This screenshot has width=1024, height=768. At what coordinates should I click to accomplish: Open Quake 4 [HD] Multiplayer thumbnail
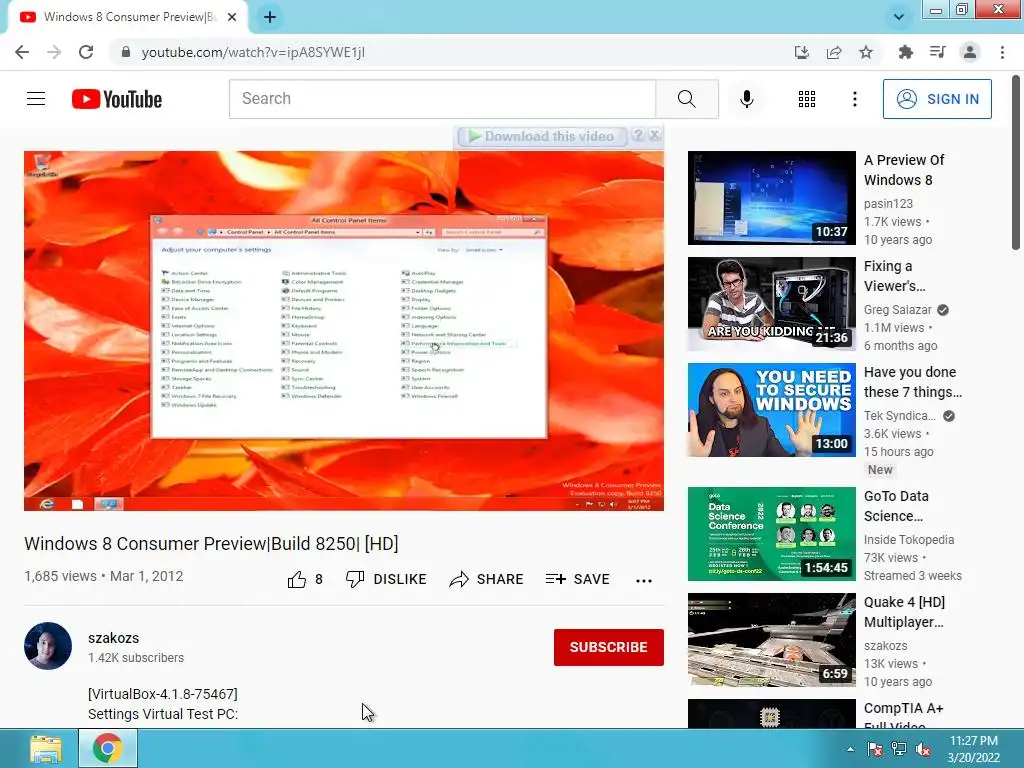[x=771, y=639]
